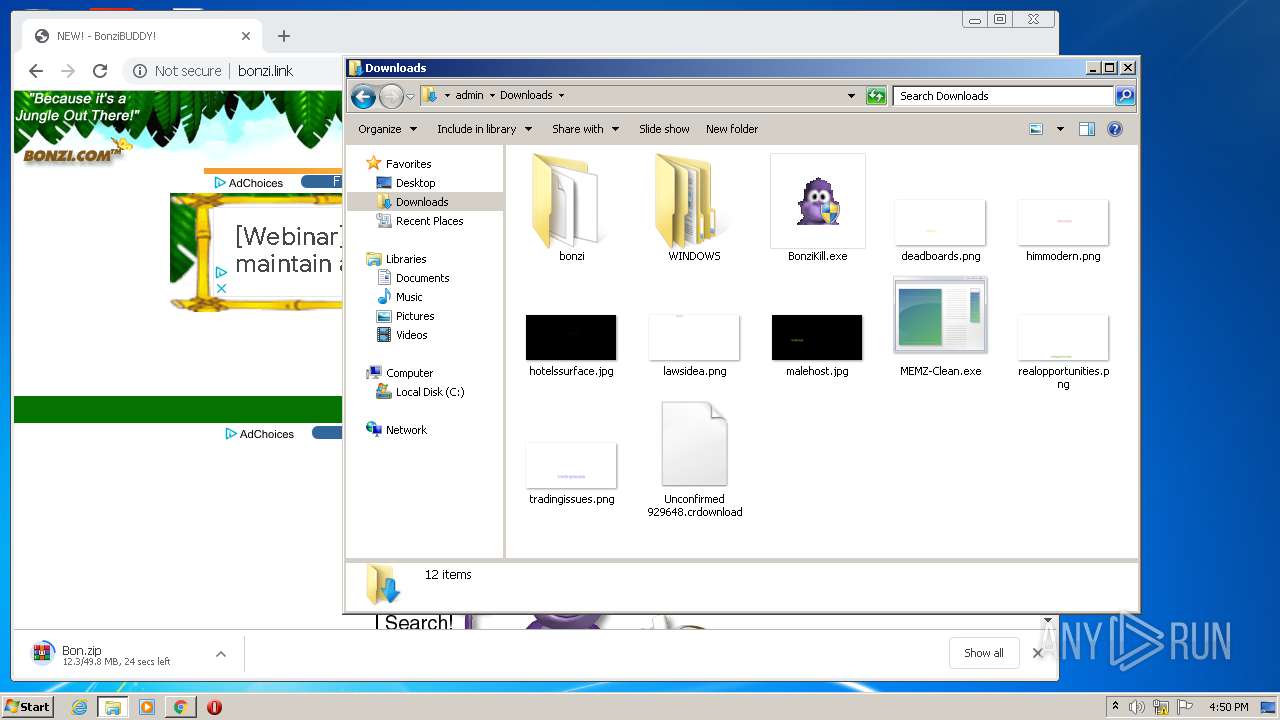The image size is (1280, 720).
Task: Open the Windows Start menu
Action: (28, 707)
